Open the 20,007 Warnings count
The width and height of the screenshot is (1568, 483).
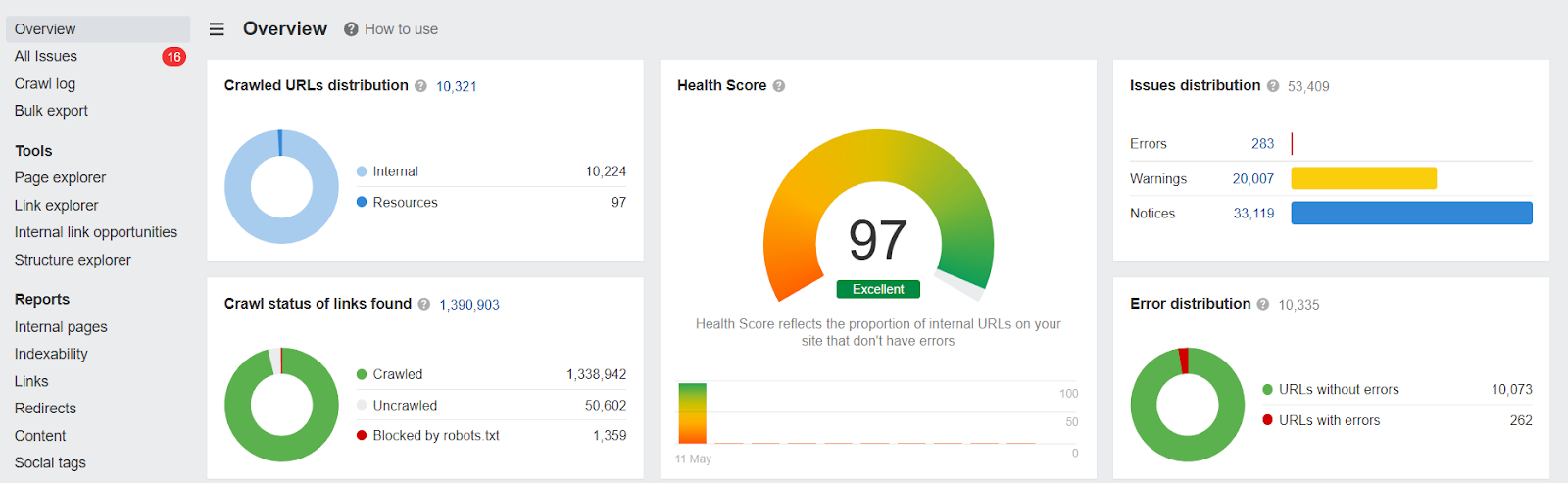(1253, 179)
